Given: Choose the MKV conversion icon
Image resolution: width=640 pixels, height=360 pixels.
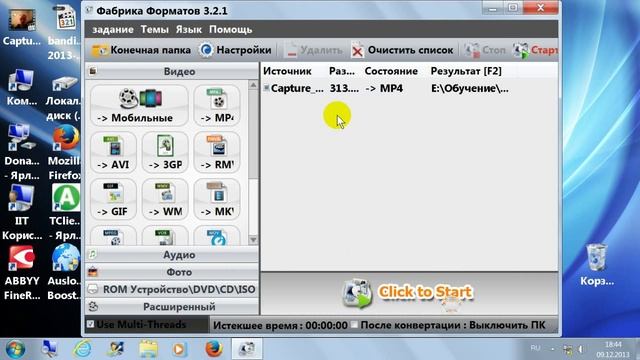Looking at the screenshot, I should click(217, 199).
